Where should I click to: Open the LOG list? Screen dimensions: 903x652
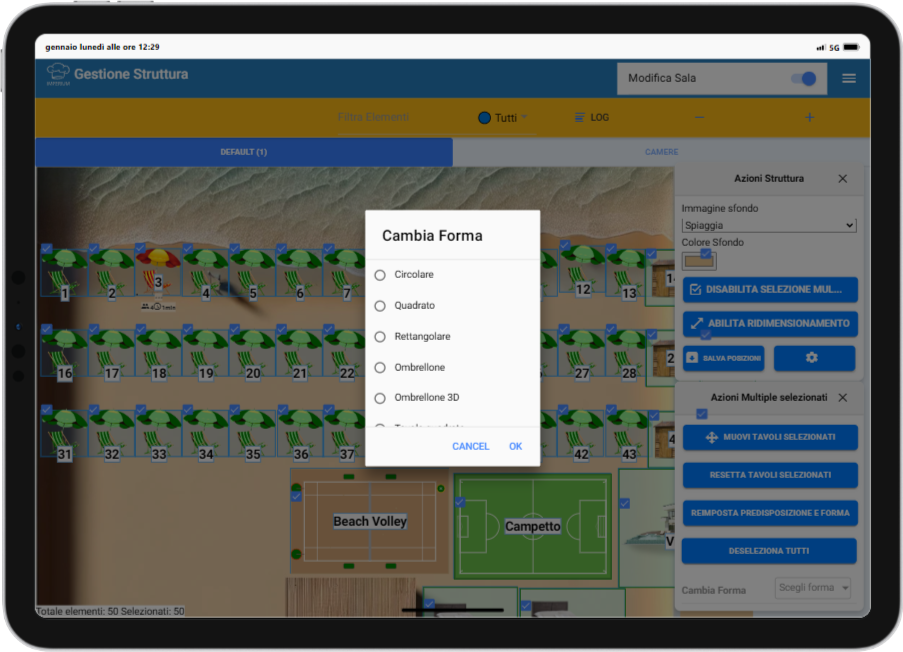pos(591,118)
